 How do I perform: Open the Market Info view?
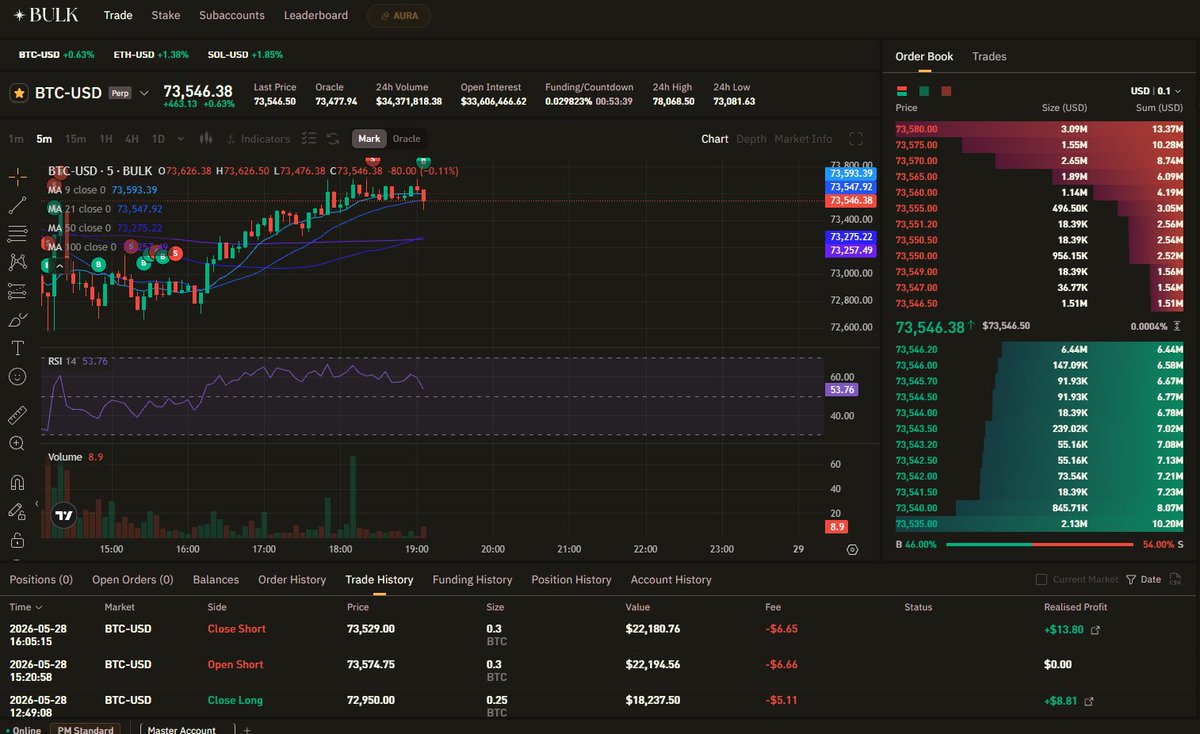803,139
